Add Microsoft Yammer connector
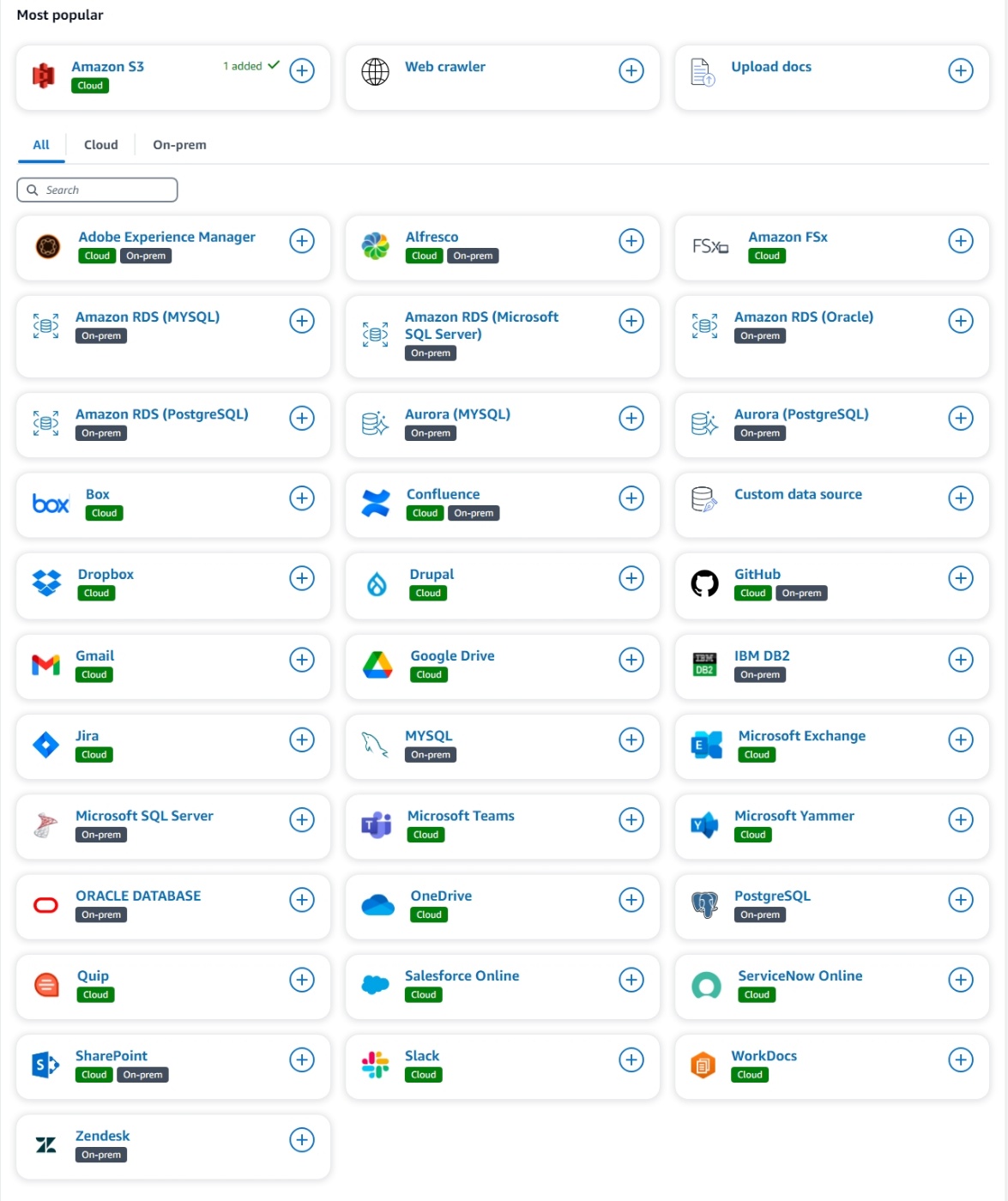Image resolution: width=1008 pixels, height=1201 pixels. (x=961, y=820)
